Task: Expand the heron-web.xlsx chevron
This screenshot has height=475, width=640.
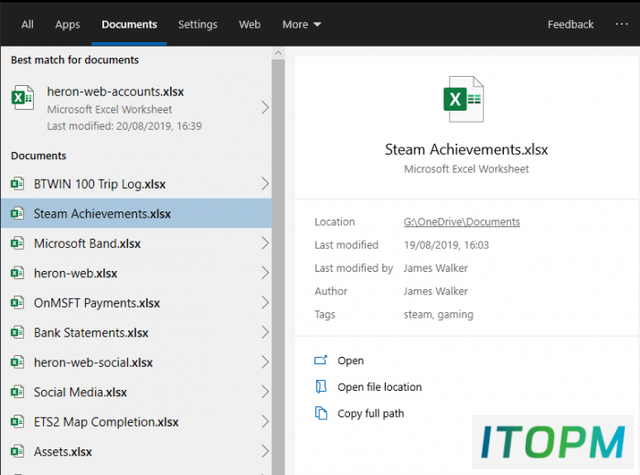Action: tap(265, 273)
